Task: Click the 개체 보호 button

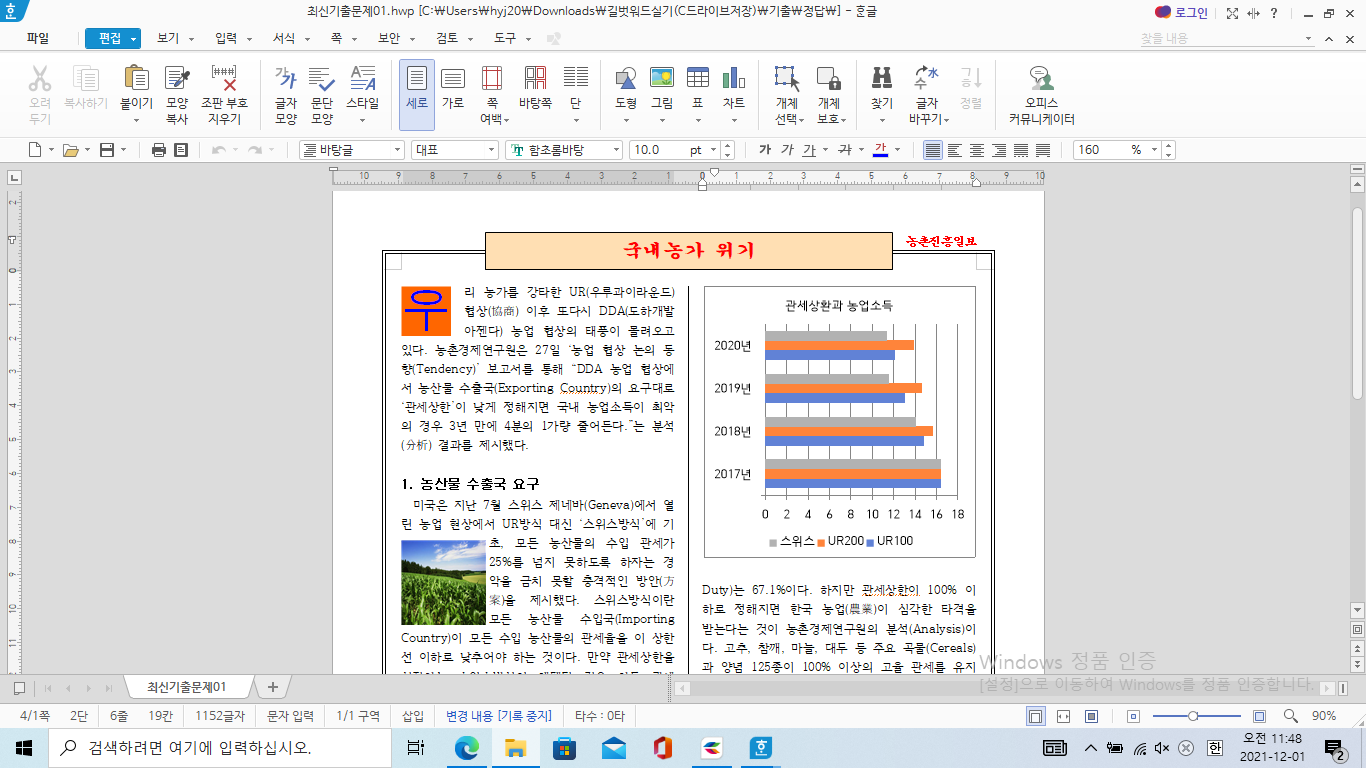Action: [x=828, y=95]
